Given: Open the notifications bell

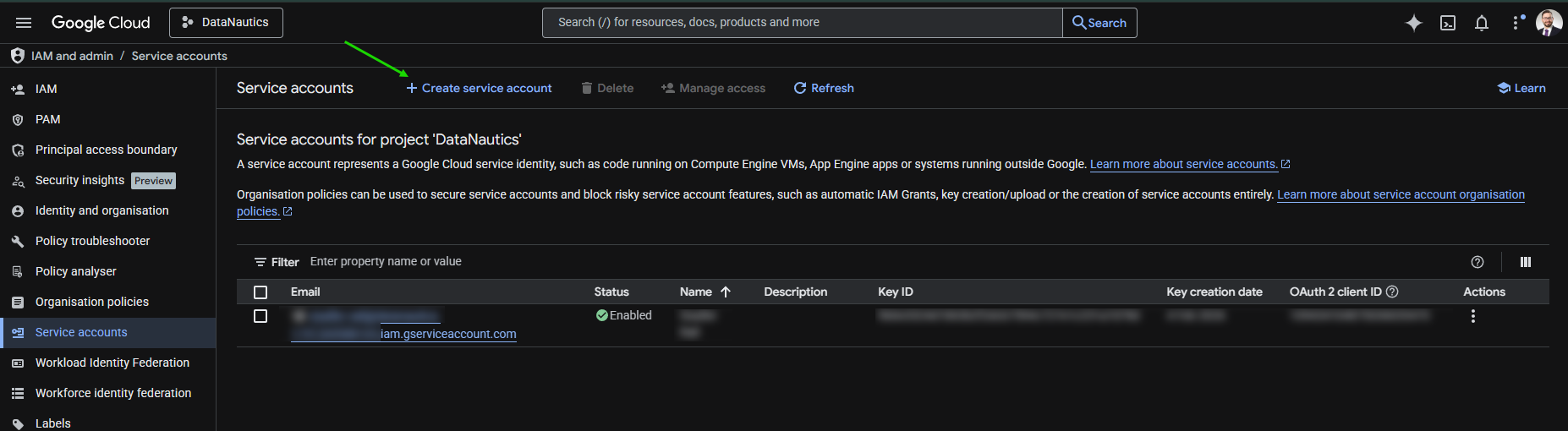Looking at the screenshot, I should (1482, 23).
